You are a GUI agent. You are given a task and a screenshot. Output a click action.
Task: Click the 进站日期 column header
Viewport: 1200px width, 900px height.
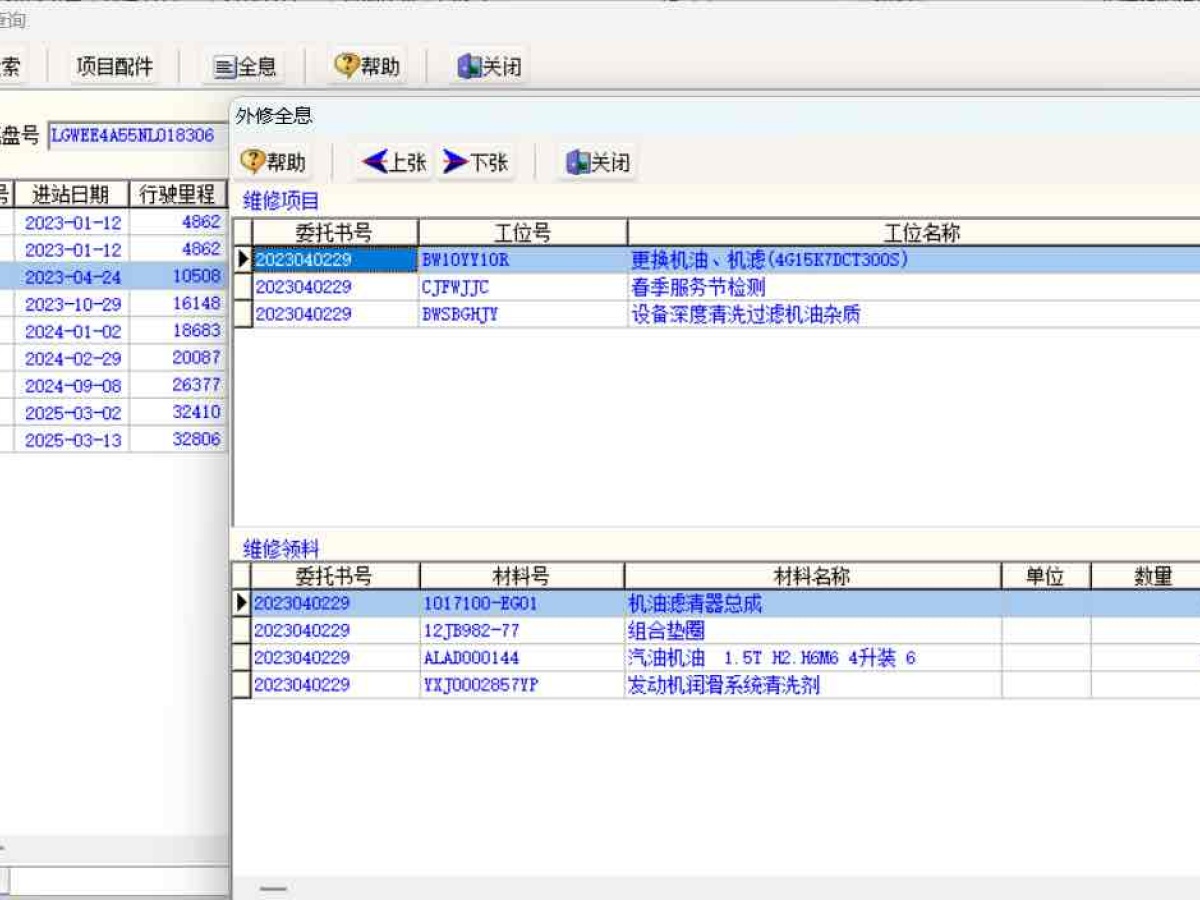pos(71,194)
